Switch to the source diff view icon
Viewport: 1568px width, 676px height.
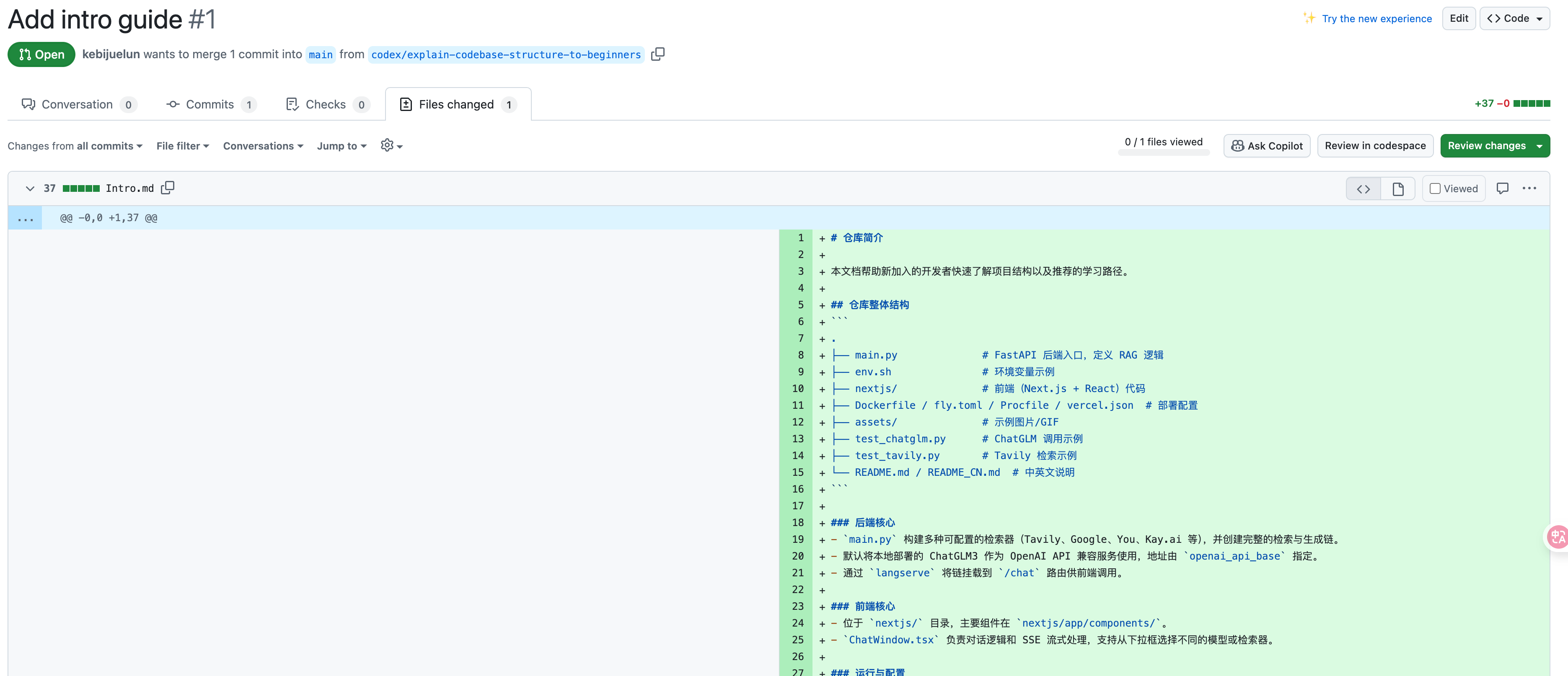tap(1363, 188)
